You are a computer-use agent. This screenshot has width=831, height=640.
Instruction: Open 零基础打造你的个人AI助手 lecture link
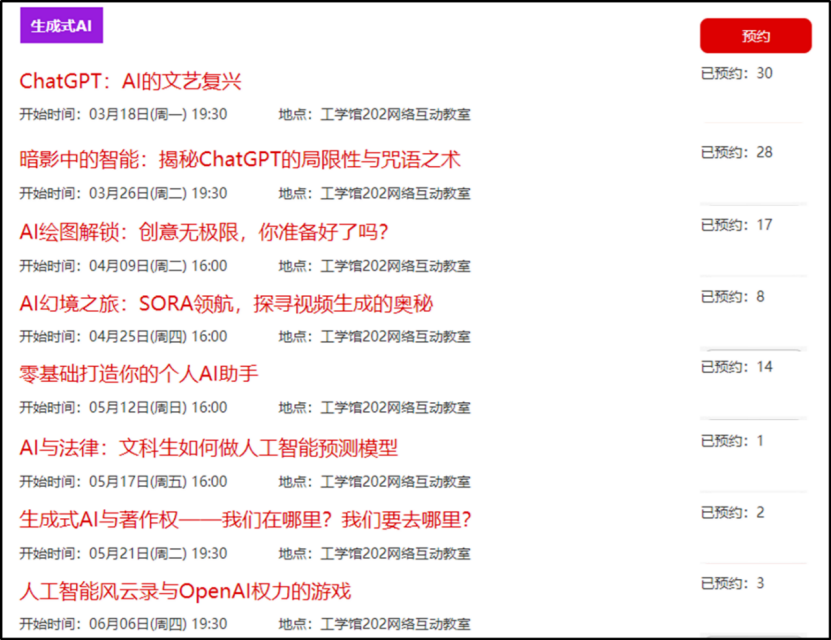point(139,374)
